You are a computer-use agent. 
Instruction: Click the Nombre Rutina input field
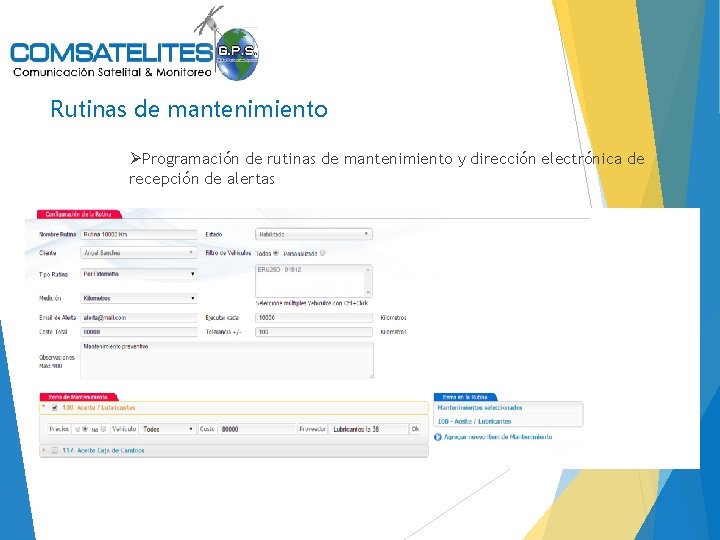coord(139,234)
